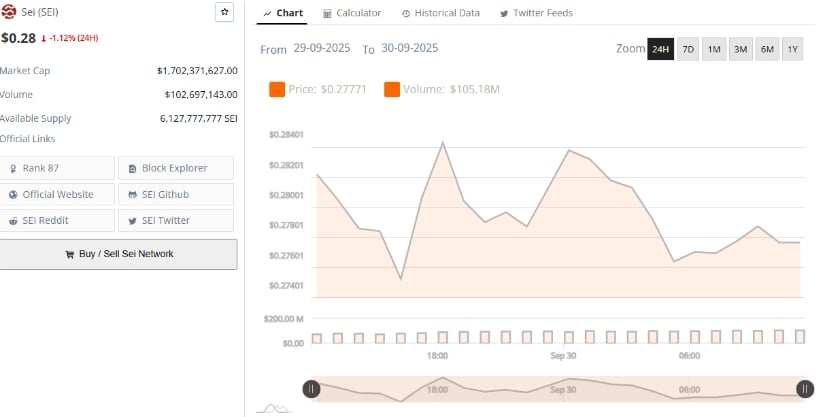Click the left range navigator handle
This screenshot has height=417, width=825.
coord(311,389)
